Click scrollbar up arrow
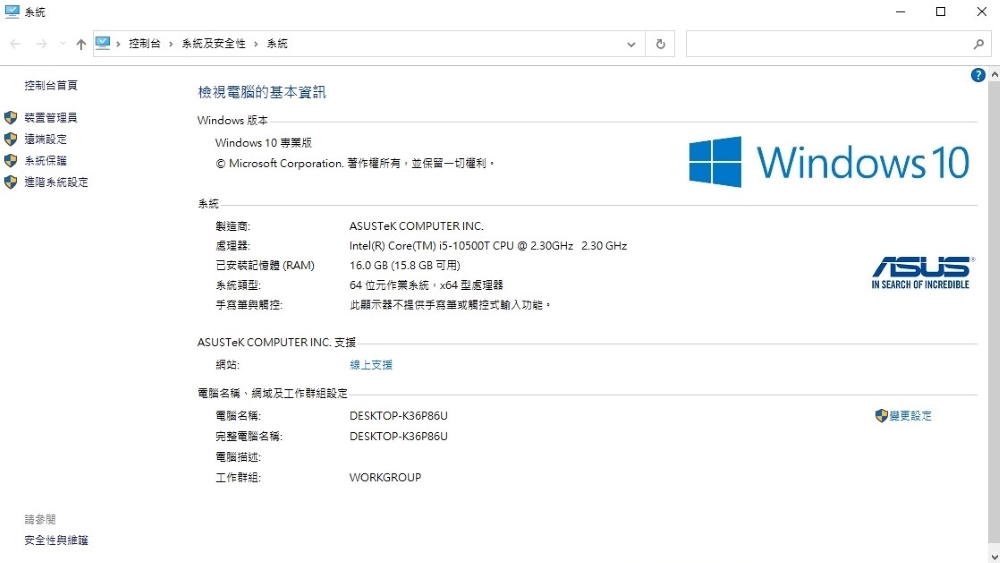1000x563 pixels. [x=994, y=75]
